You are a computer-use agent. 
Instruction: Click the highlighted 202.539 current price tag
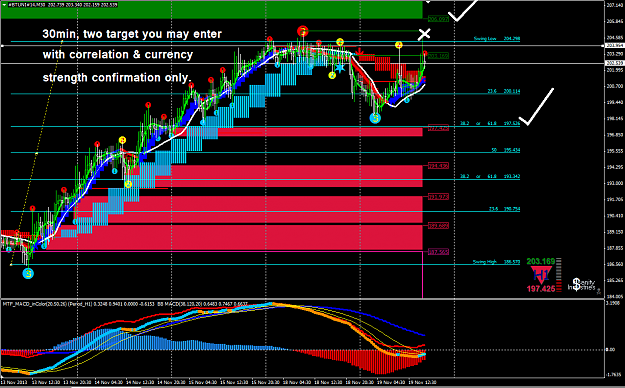(x=615, y=63)
